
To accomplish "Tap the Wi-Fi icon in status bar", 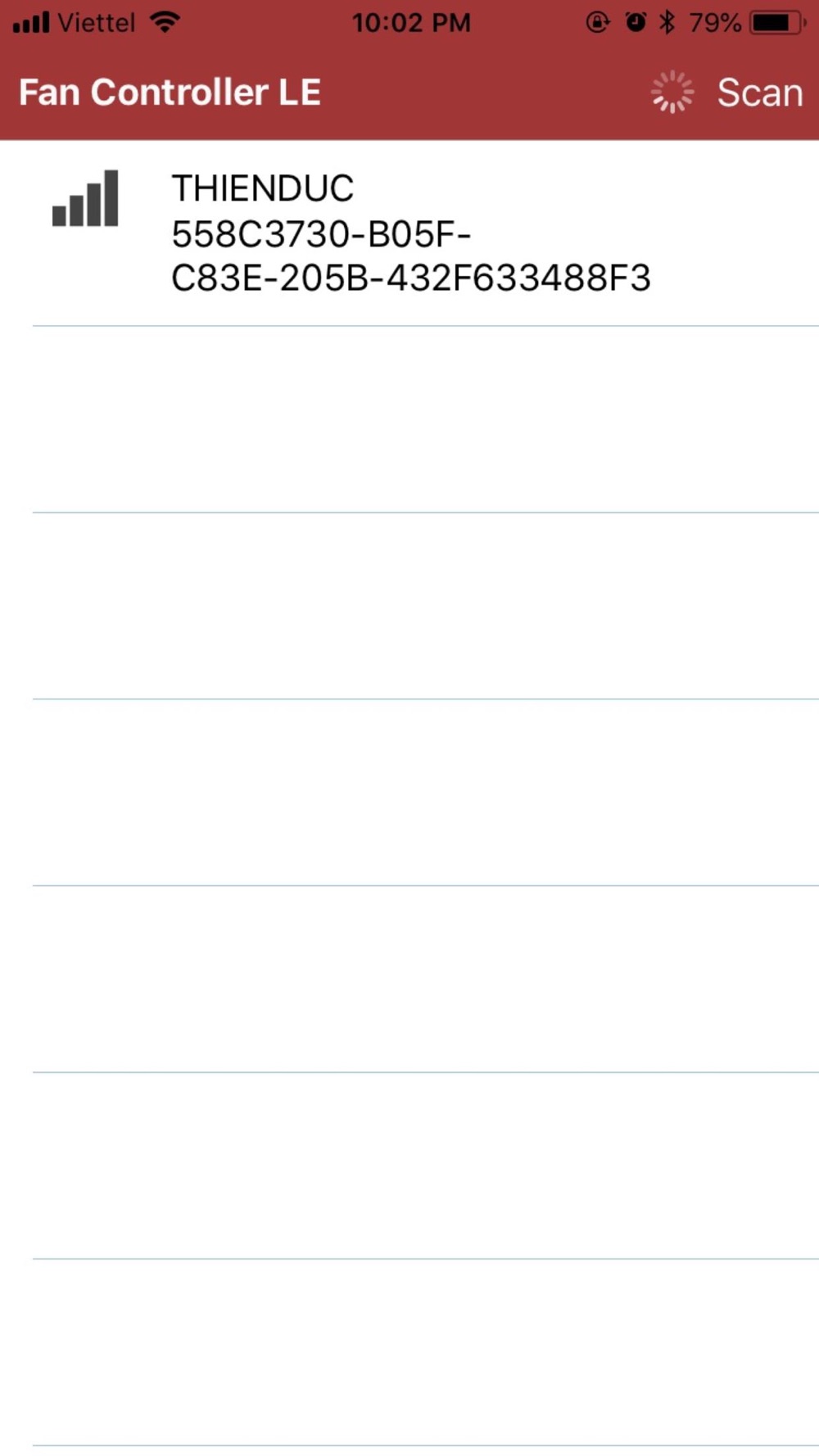I will [x=165, y=22].
